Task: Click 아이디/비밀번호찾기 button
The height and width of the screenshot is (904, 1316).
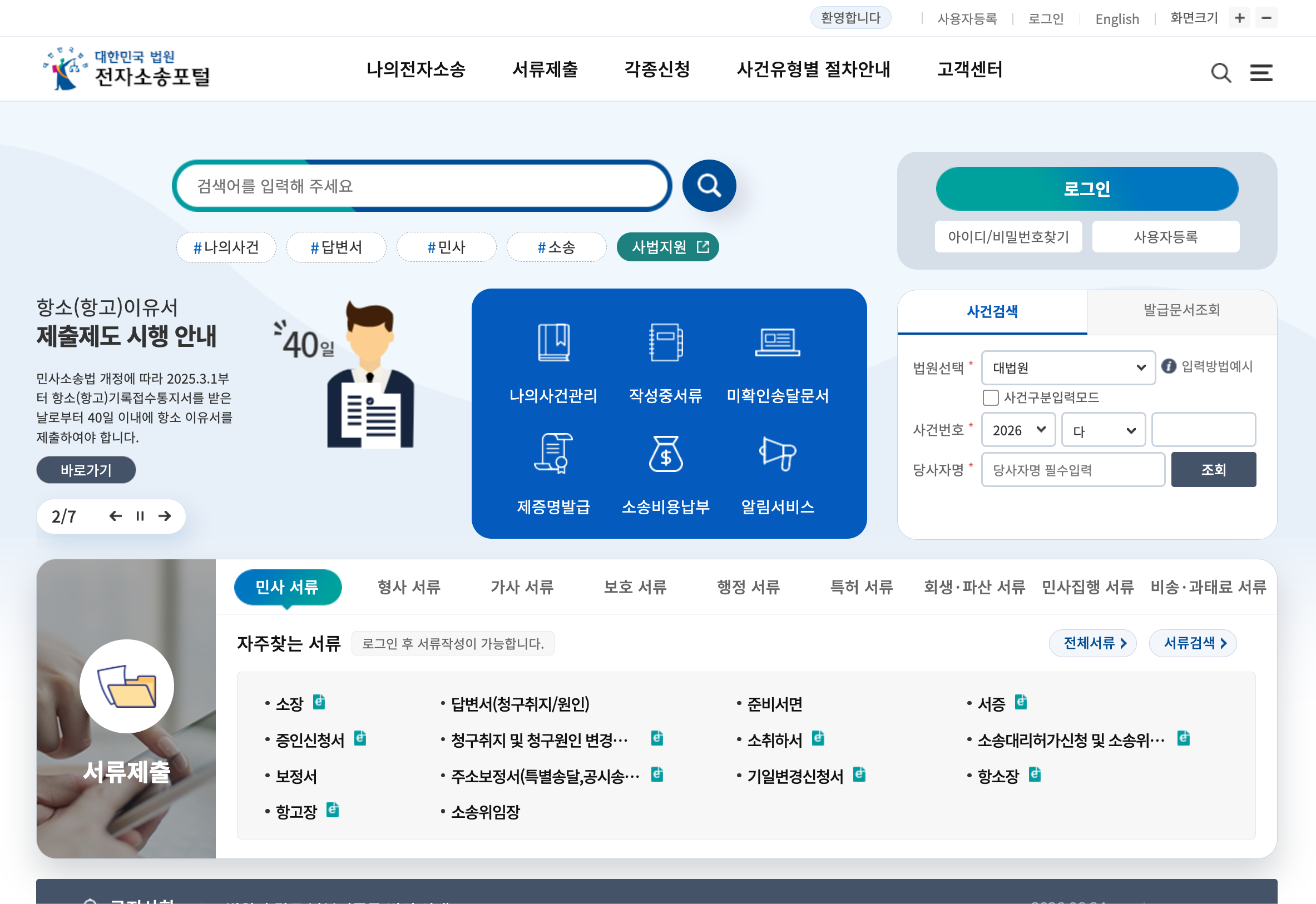Action: tap(1008, 237)
